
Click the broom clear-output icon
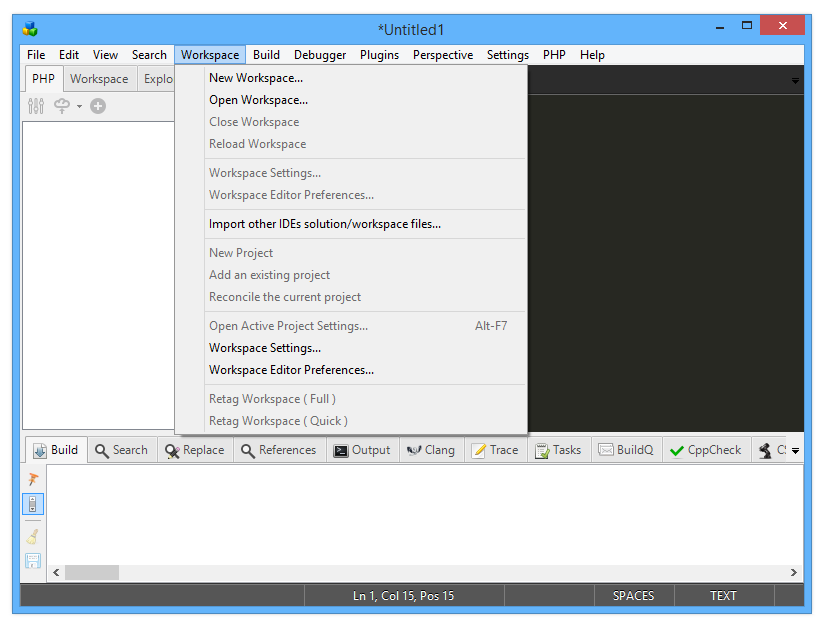pyautogui.click(x=33, y=537)
